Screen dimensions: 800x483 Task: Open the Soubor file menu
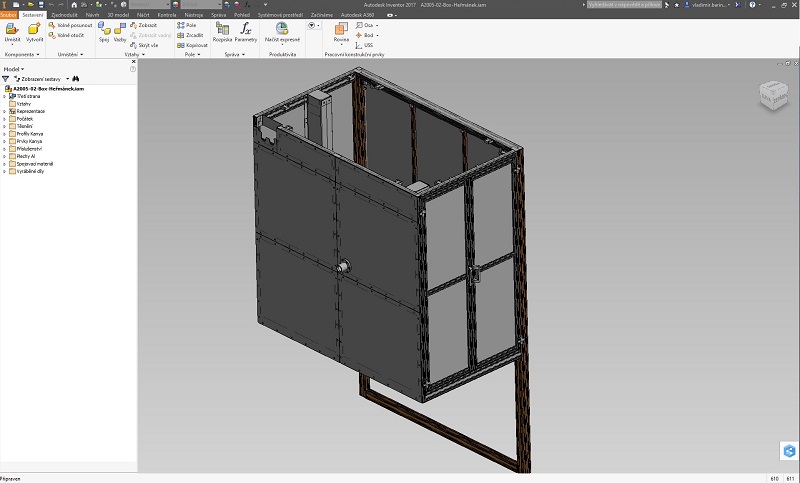click(x=8, y=15)
